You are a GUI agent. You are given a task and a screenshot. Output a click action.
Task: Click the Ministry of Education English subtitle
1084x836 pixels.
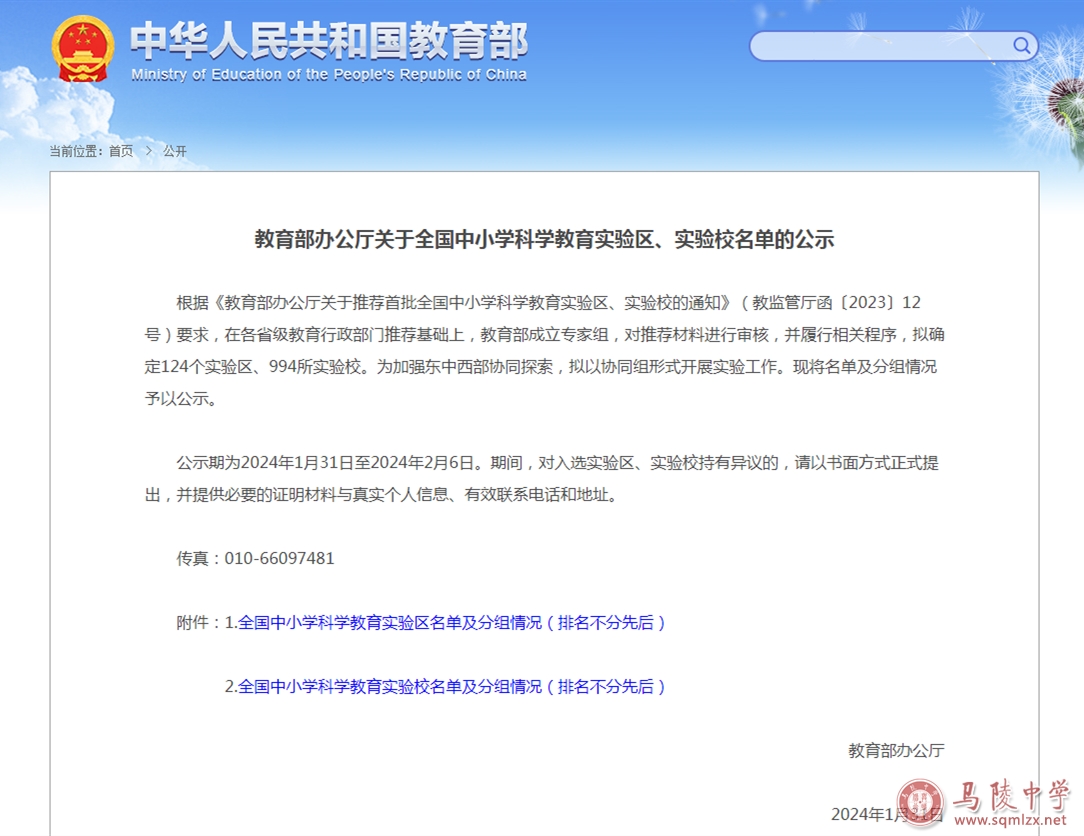(329, 75)
